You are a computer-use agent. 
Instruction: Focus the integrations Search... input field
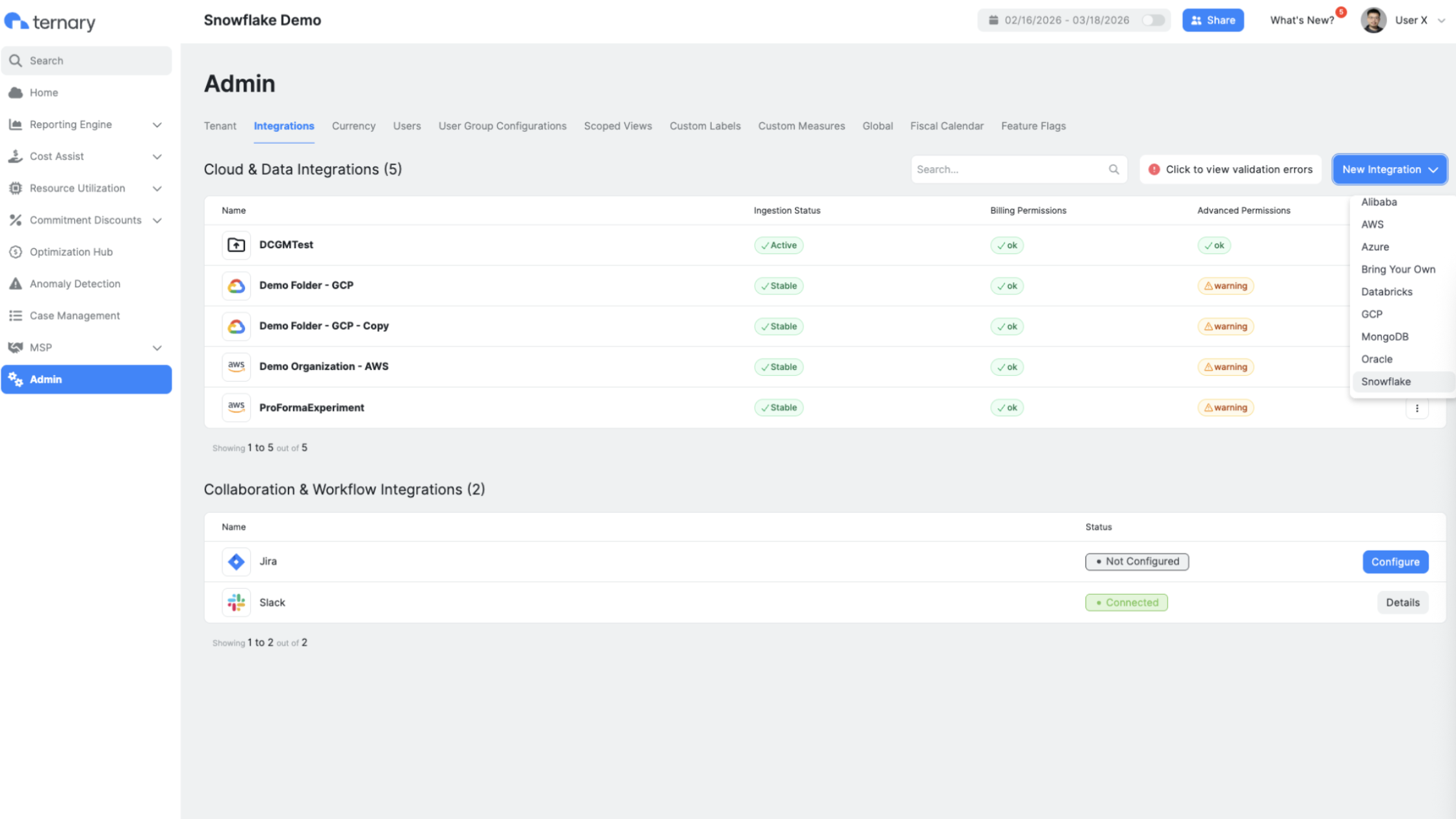[1007, 170]
